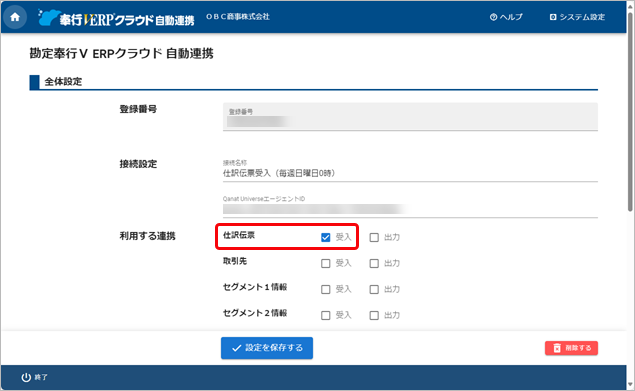The image size is (635, 391).
Task: Click the 登録番号 row label
Action: [138, 109]
